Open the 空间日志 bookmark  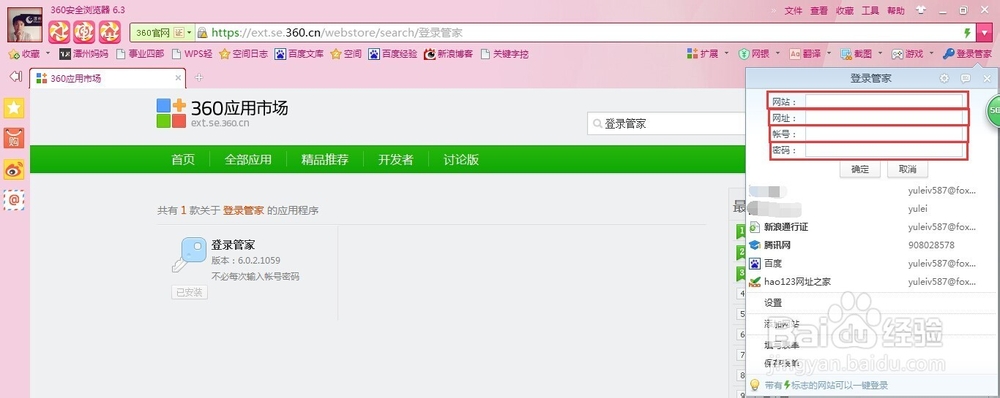[244, 54]
